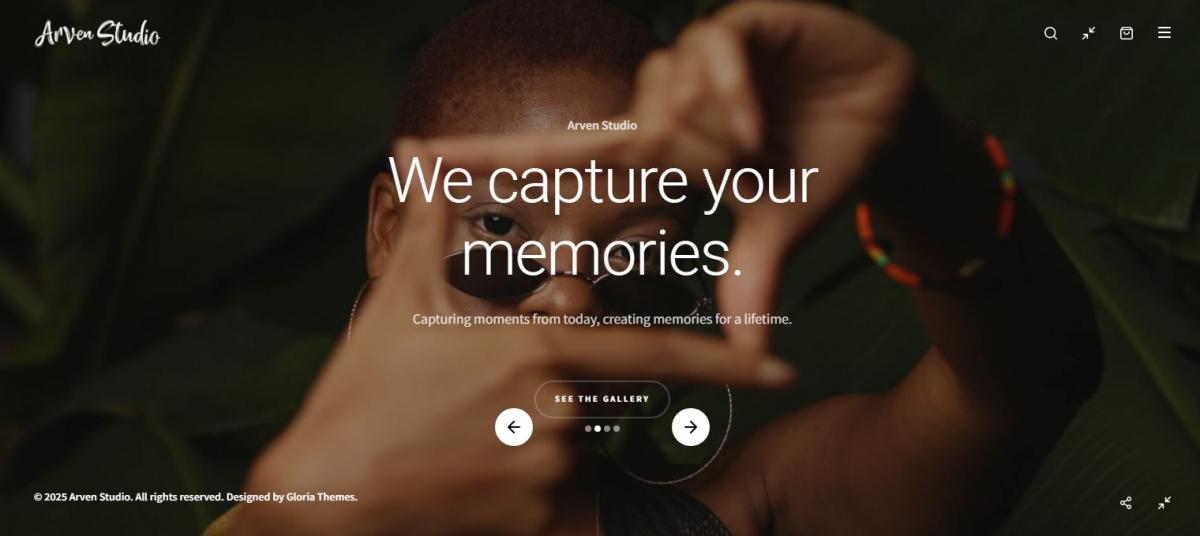This screenshot has height=536, width=1200.
Task: Select the third slider pagination dot
Action: pos(607,428)
